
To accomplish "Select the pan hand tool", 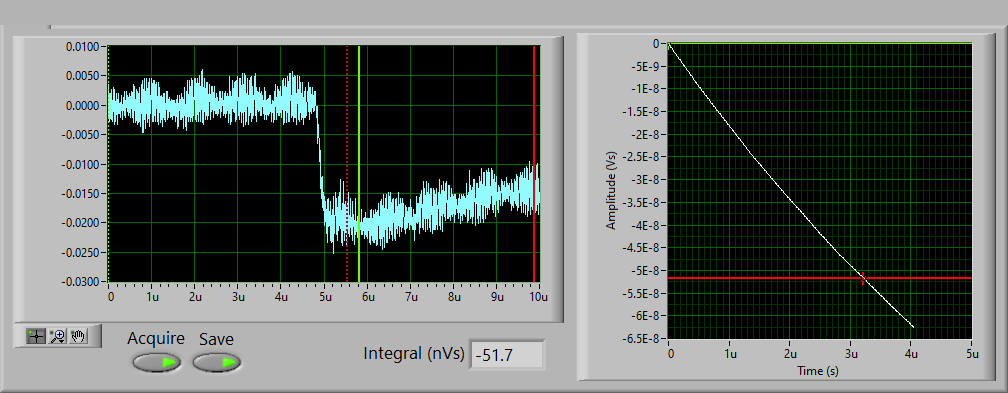I will click(x=78, y=336).
